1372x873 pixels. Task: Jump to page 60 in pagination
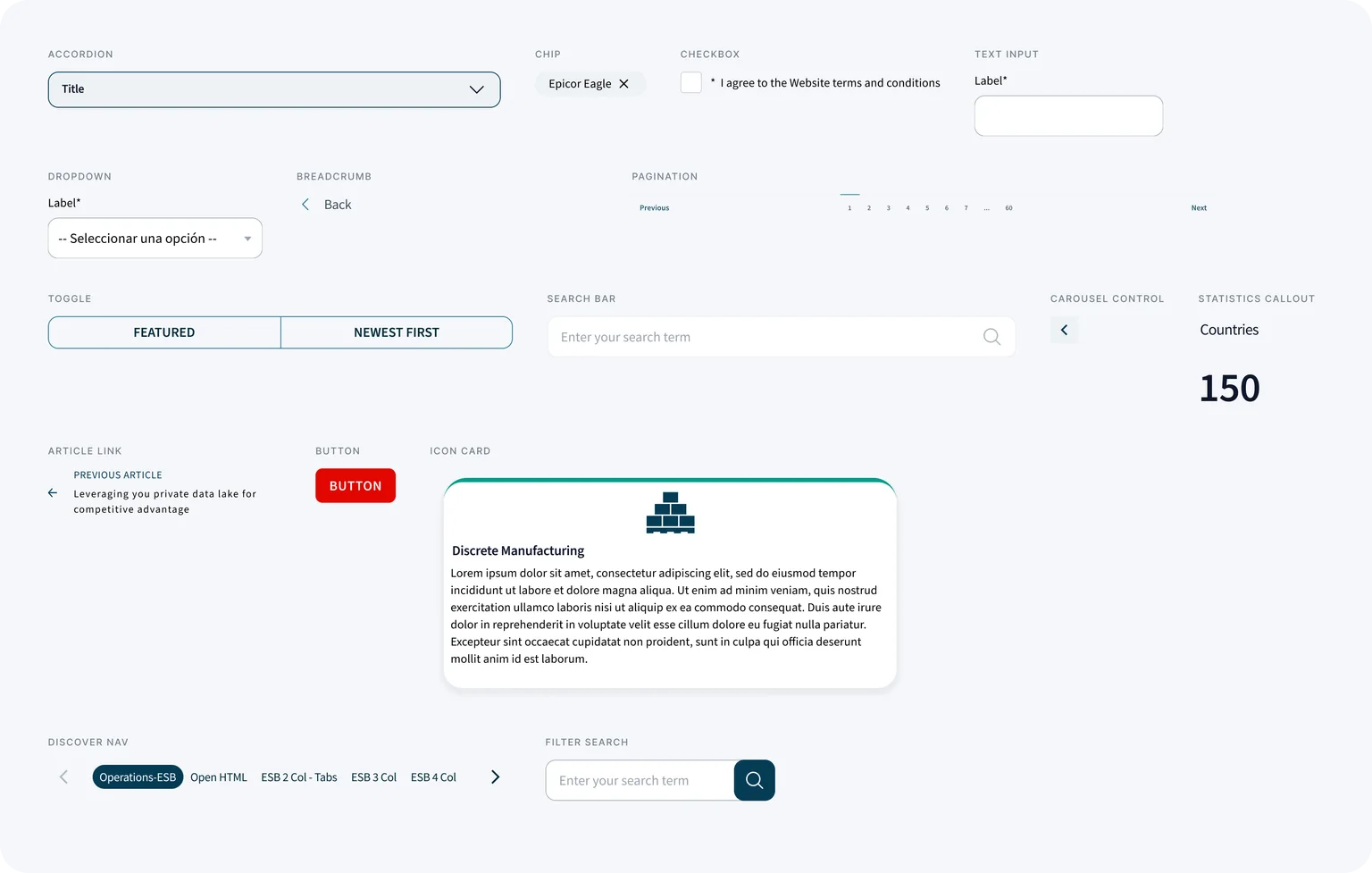tap(1008, 208)
